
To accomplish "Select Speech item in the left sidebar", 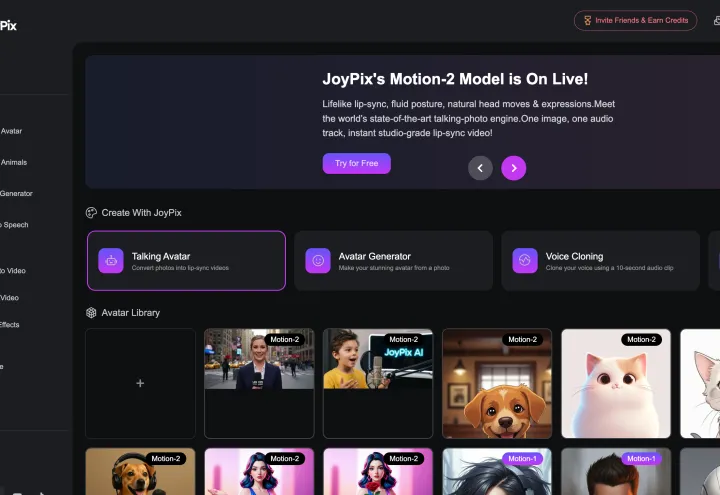I will point(14,225).
